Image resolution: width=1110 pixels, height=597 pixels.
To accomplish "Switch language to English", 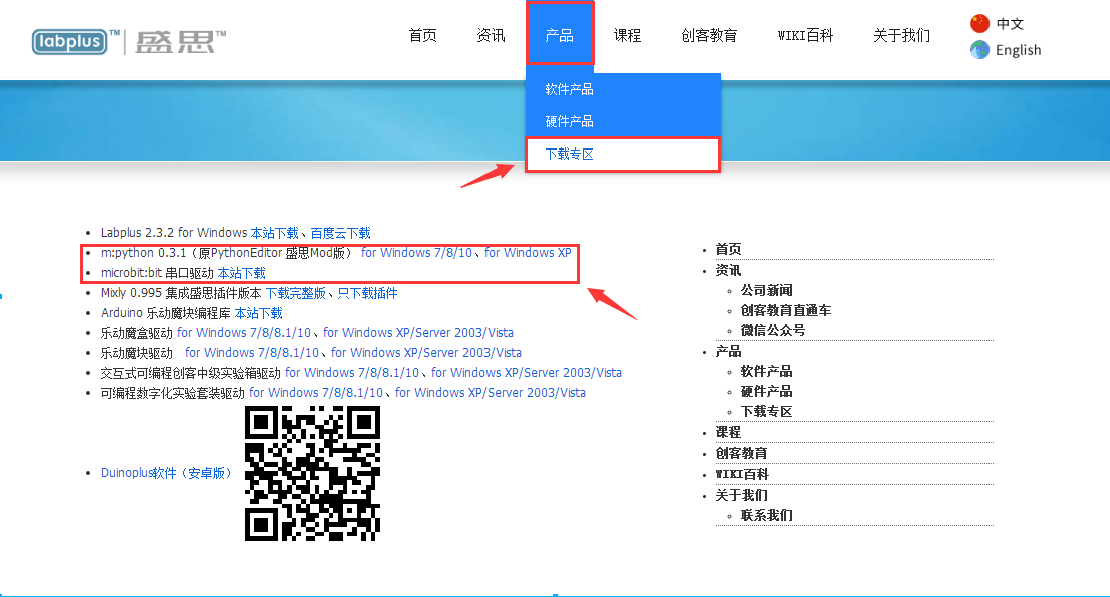I will point(1018,50).
